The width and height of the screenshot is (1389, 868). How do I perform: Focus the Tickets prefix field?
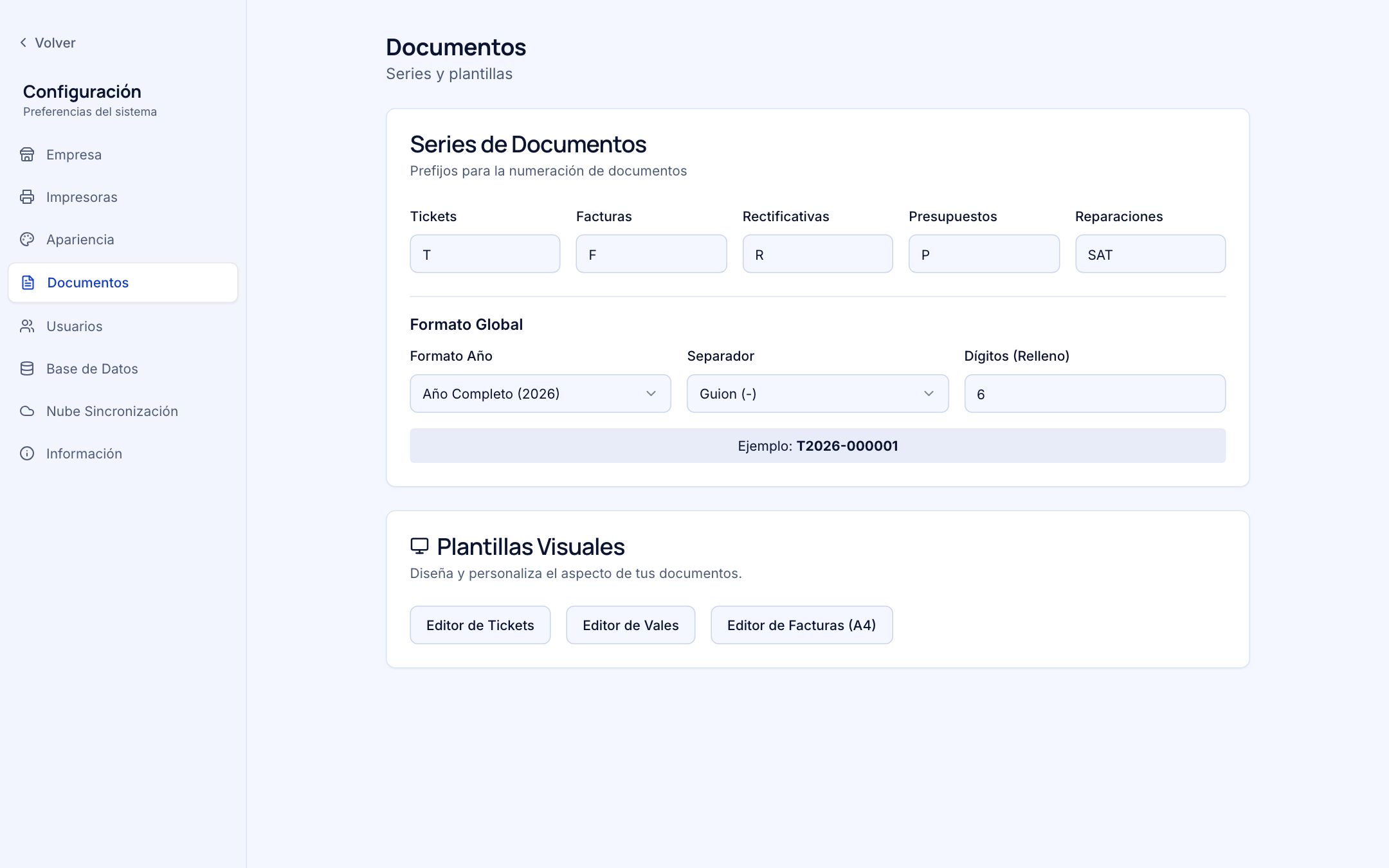coord(485,254)
